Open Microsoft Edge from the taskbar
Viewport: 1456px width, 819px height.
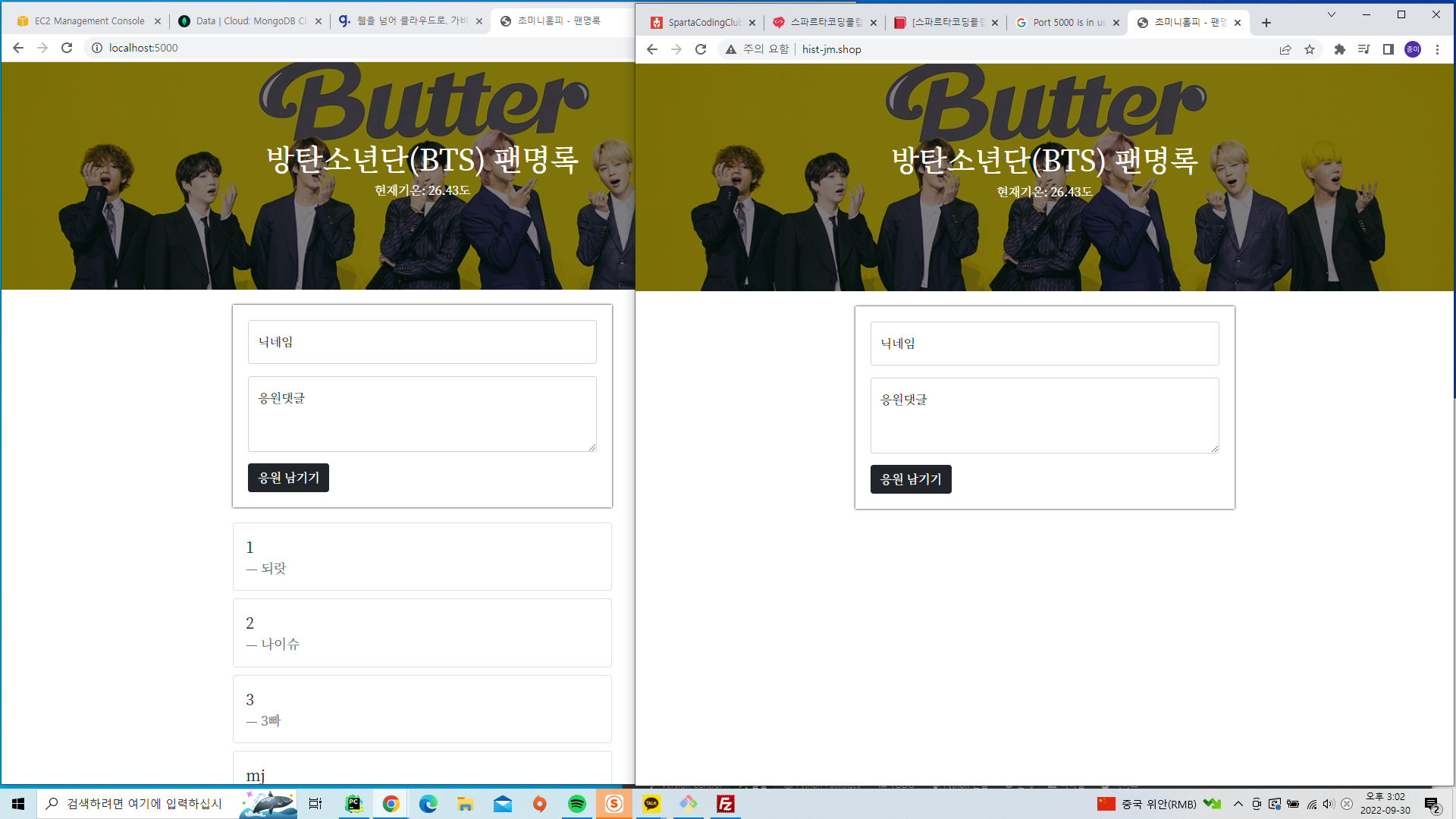point(428,804)
